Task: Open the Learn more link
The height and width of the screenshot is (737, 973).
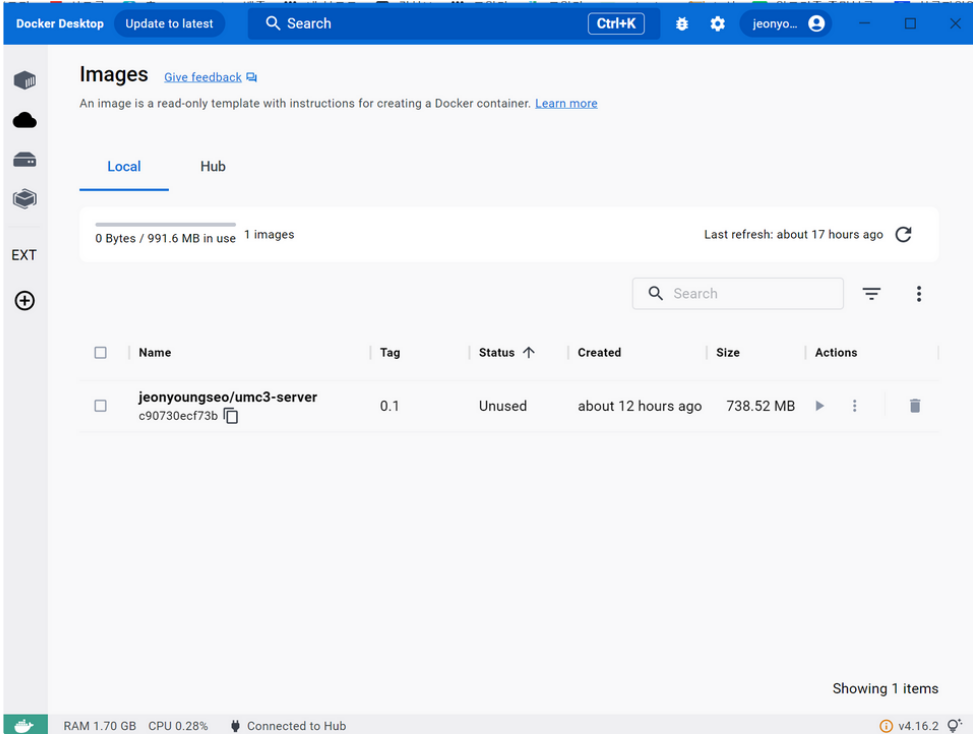Action: coord(566,103)
